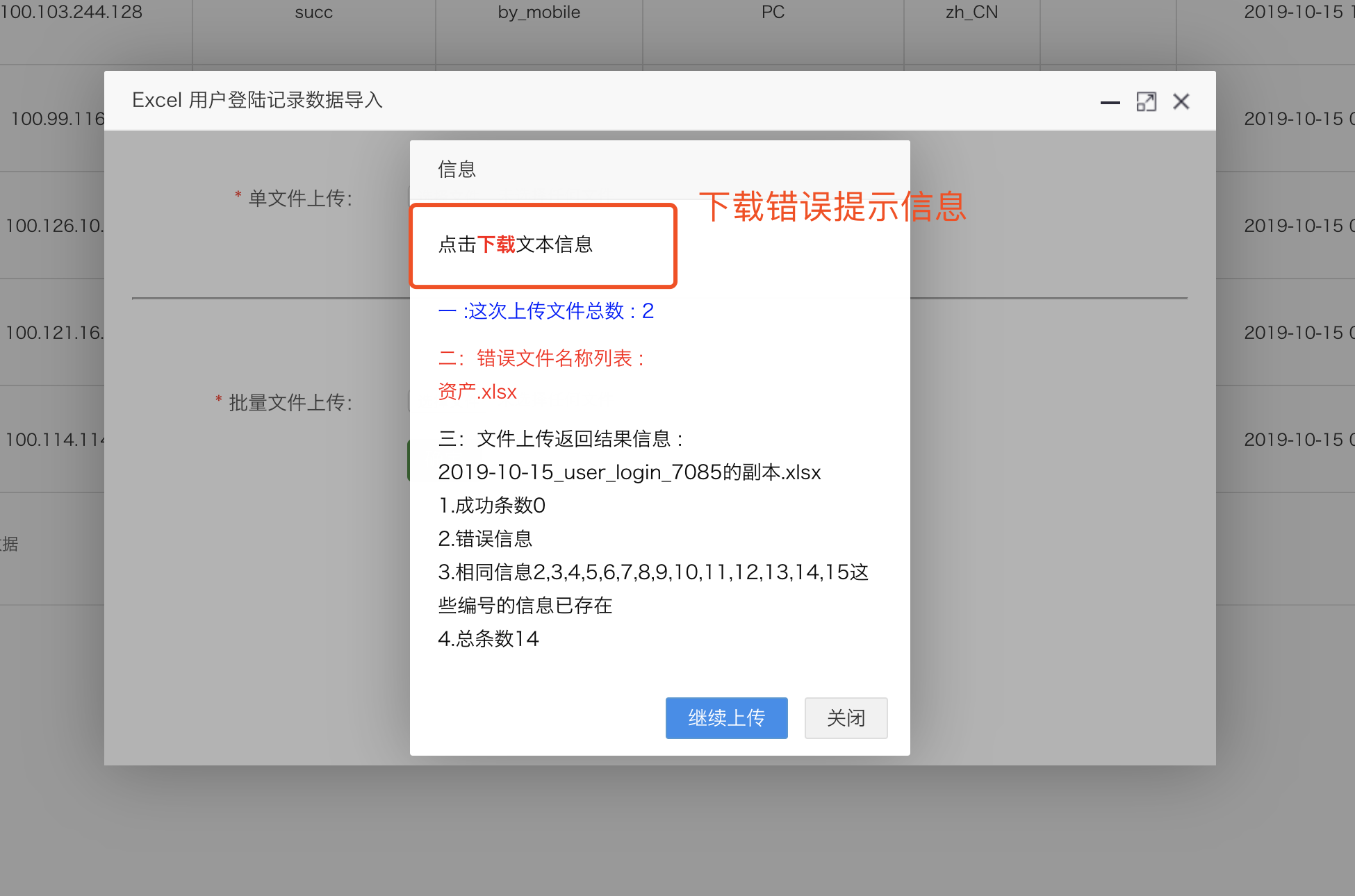This screenshot has width=1355, height=896.
Task: Select the 100.103.244.128 IP cell
Action: tap(72, 13)
